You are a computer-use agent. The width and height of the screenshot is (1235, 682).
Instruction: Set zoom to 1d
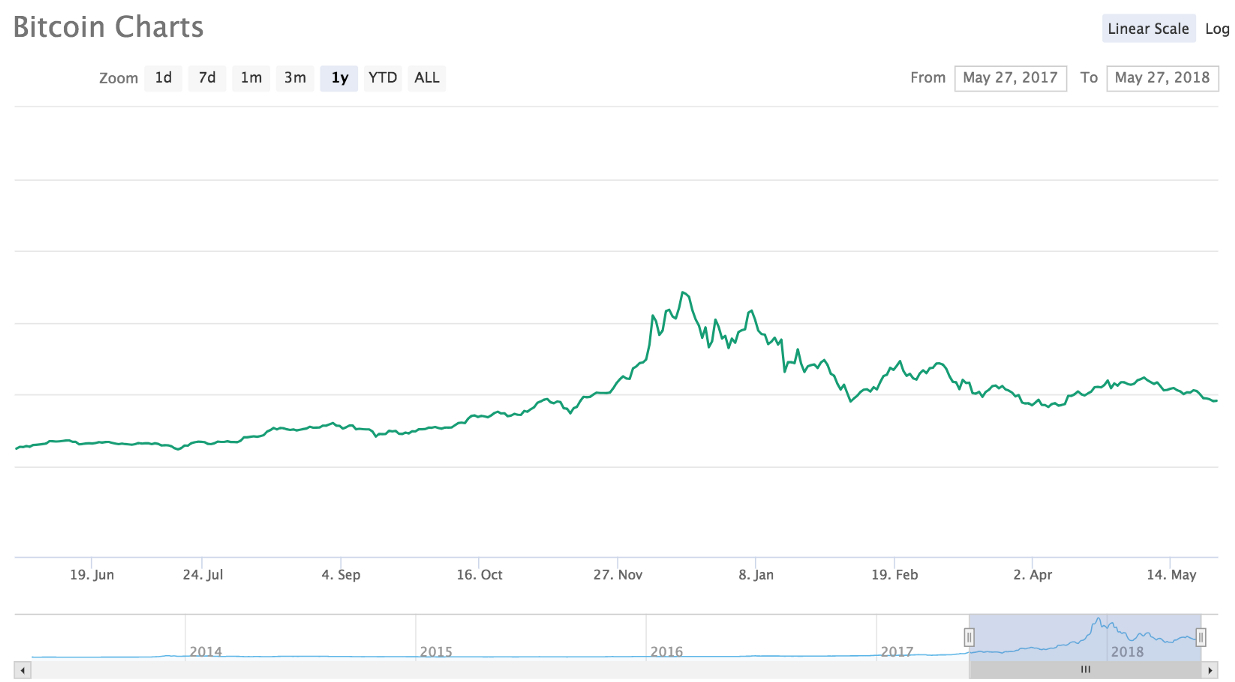tap(163, 78)
